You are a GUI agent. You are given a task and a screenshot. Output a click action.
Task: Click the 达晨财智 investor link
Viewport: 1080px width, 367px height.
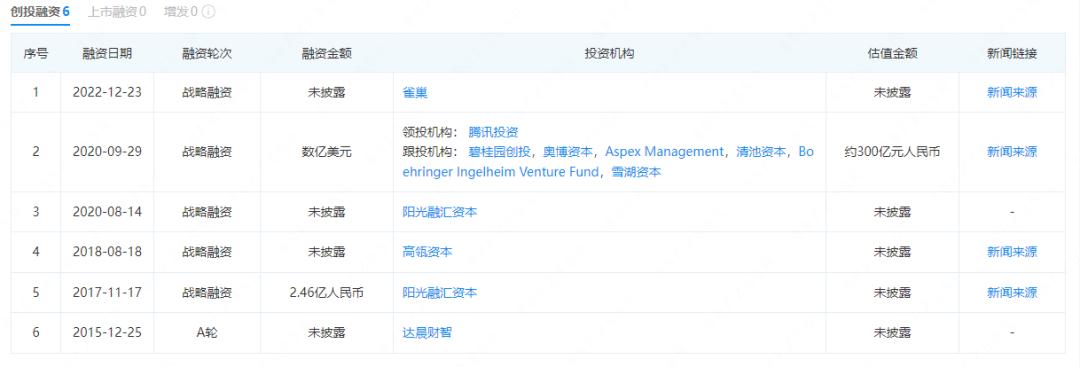click(427, 333)
